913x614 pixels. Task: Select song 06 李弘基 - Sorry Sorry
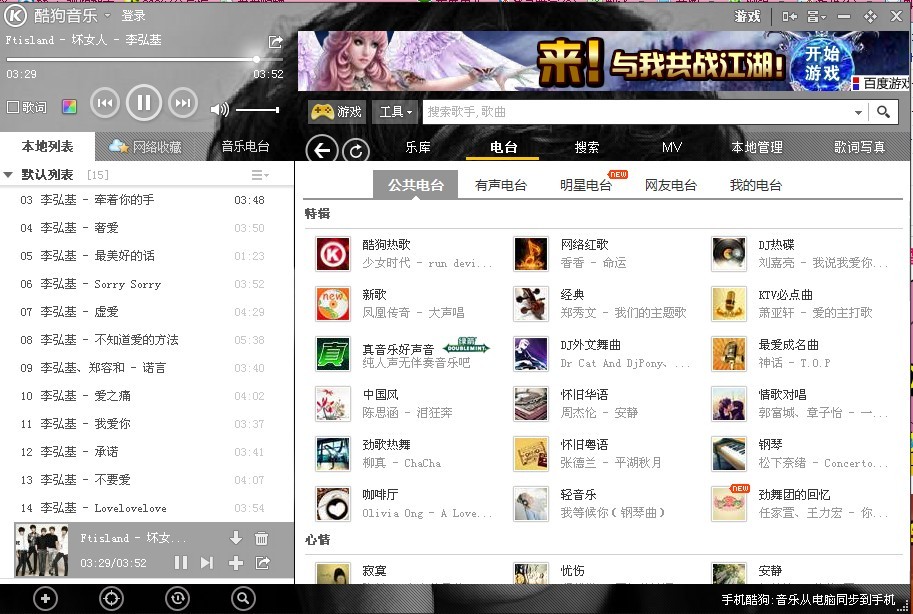pos(147,284)
